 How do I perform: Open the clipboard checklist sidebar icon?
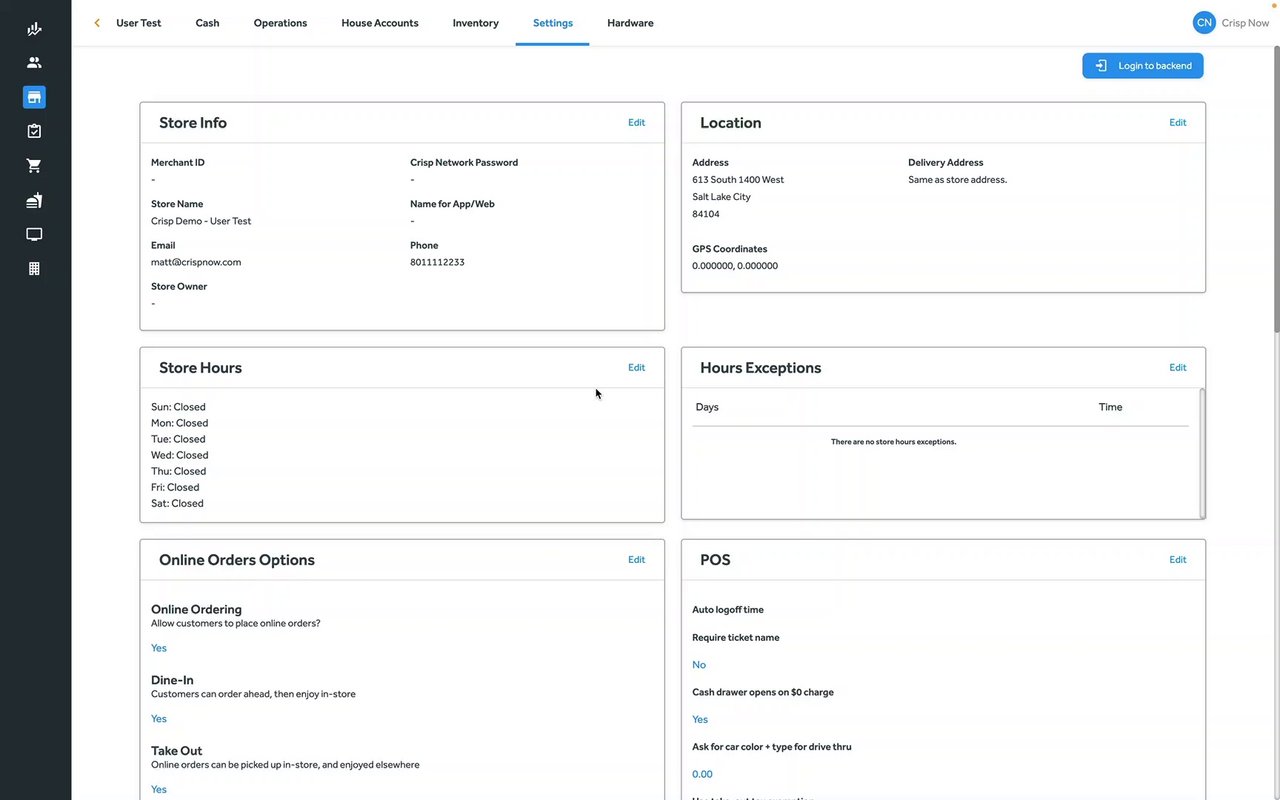point(34,131)
